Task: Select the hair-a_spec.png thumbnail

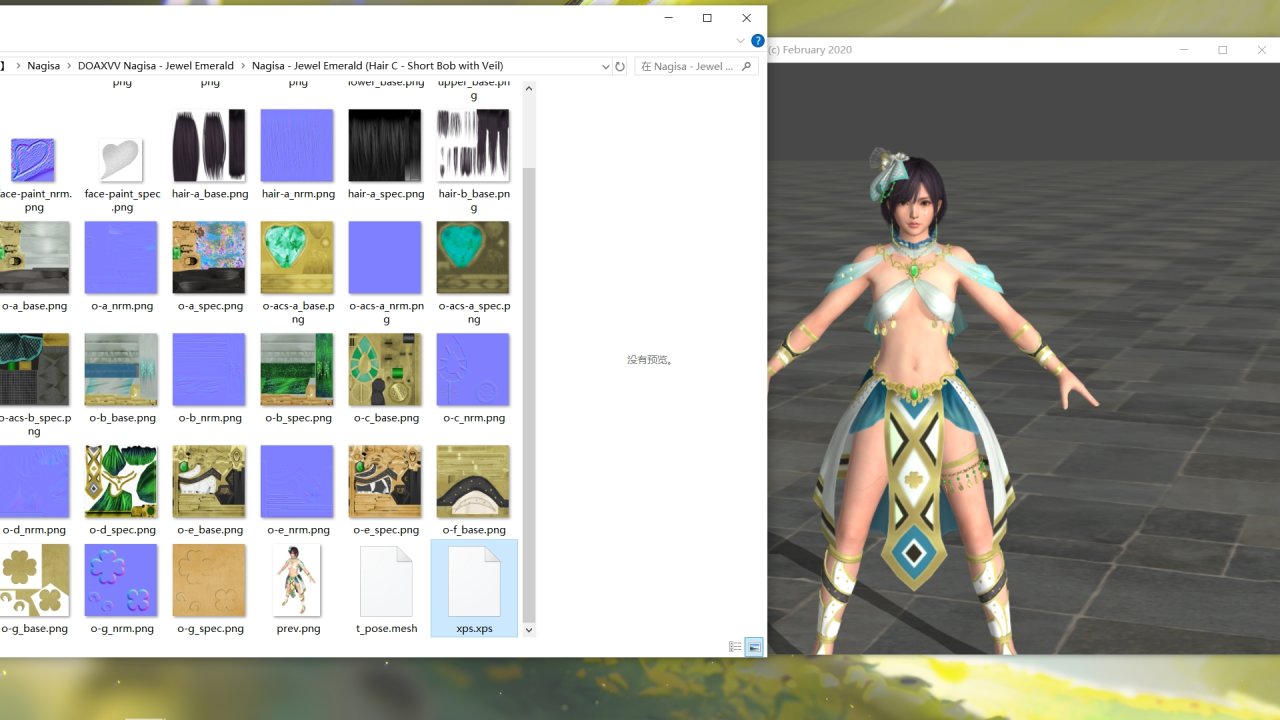Action: 385,145
